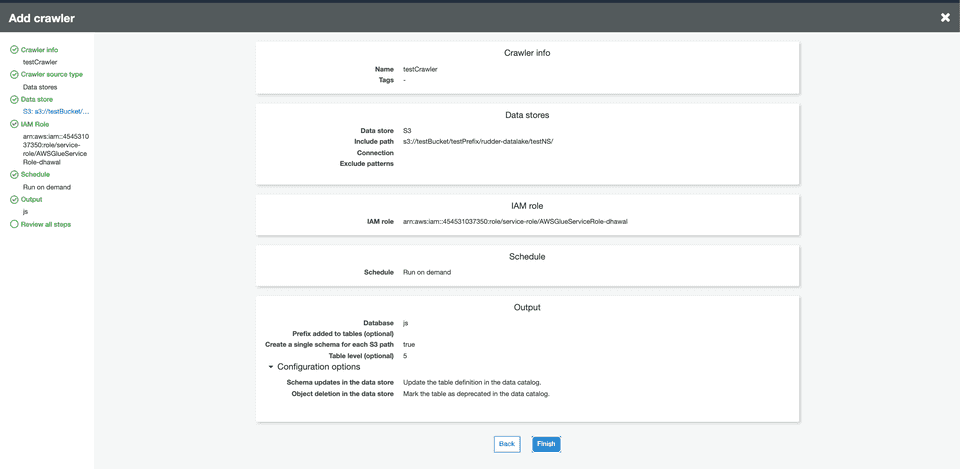Click the check icon next to IAM Role
This screenshot has height=469, width=960.
(x=14, y=125)
